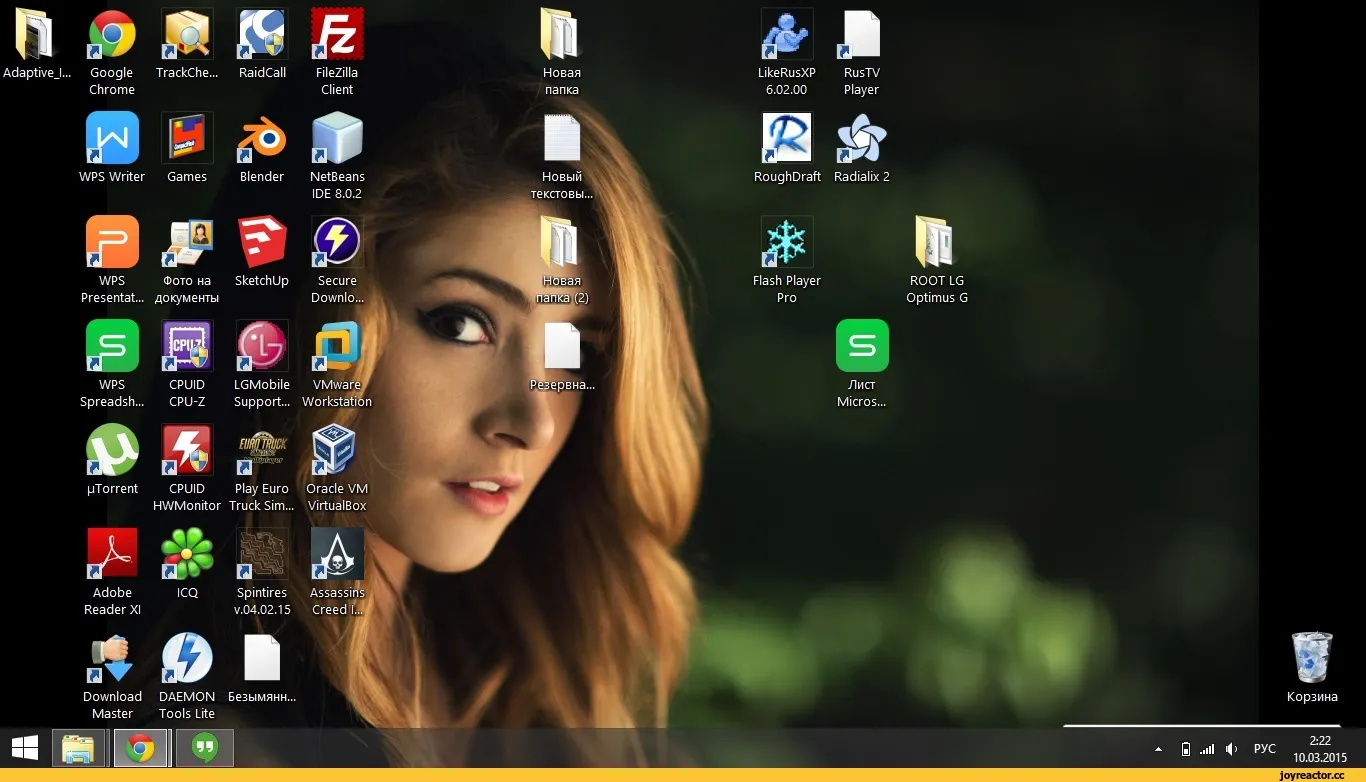Select the Безымянн... file icon
Screen dimensions: 1366x782
tap(262, 658)
